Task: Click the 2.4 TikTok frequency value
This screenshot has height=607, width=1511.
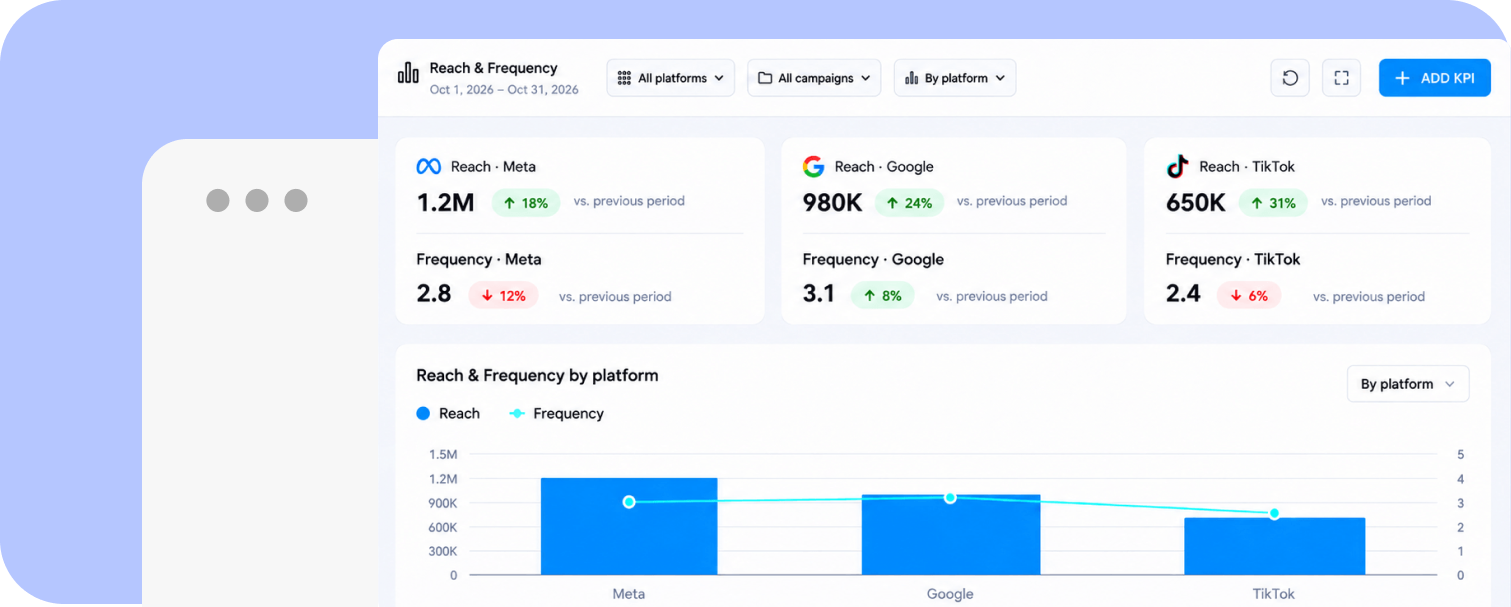Action: pyautogui.click(x=1183, y=294)
